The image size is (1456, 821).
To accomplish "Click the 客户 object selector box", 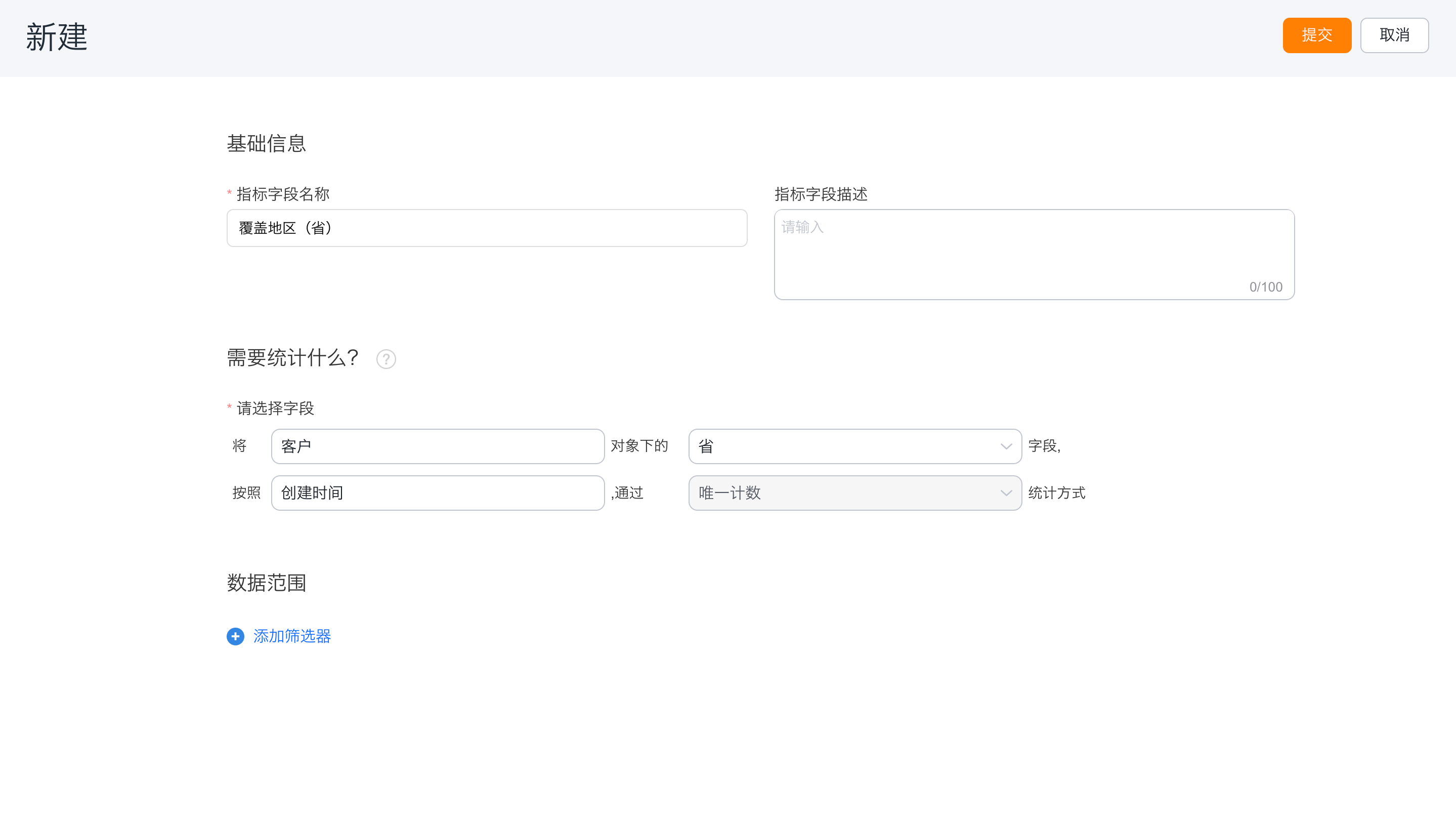I will pyautogui.click(x=438, y=446).
